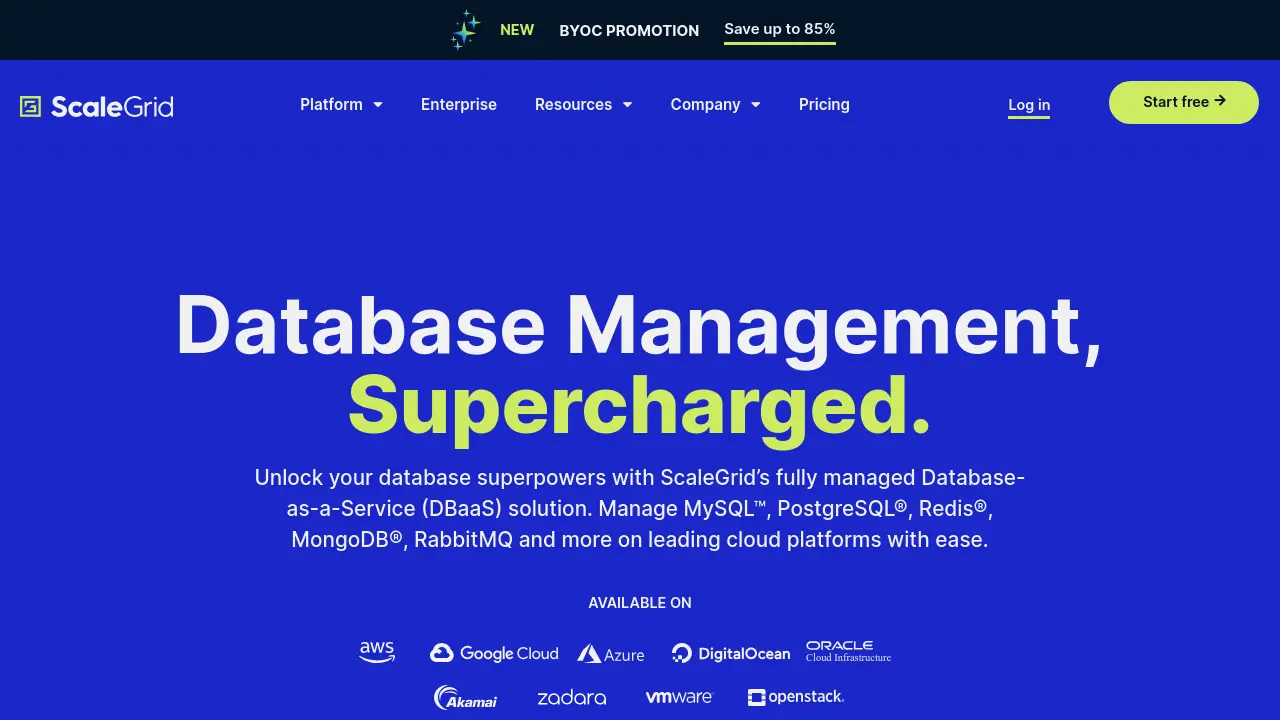
Task: Click the OpenStack logo
Action: pyautogui.click(x=796, y=697)
